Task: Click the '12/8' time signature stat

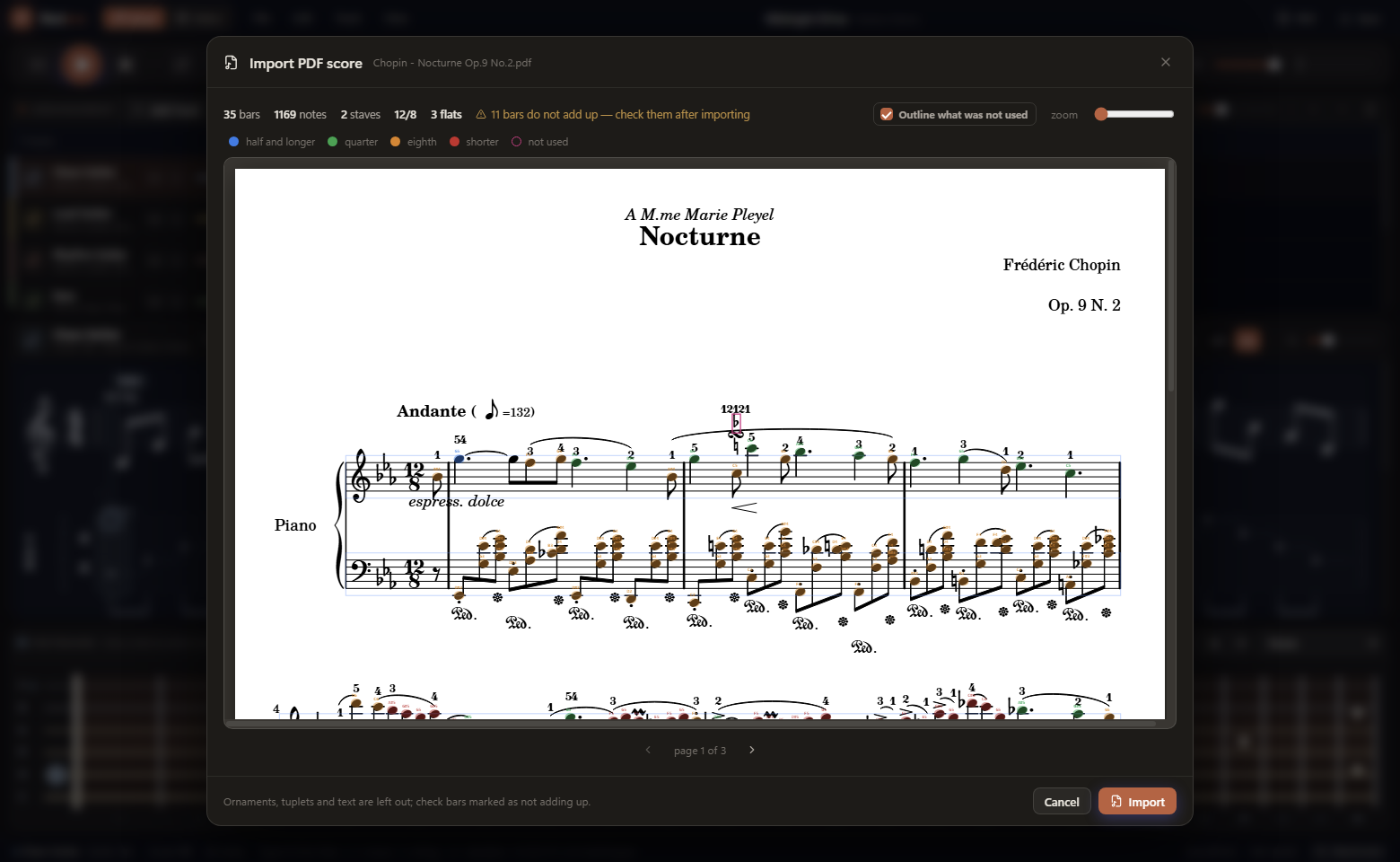Action: click(x=405, y=115)
